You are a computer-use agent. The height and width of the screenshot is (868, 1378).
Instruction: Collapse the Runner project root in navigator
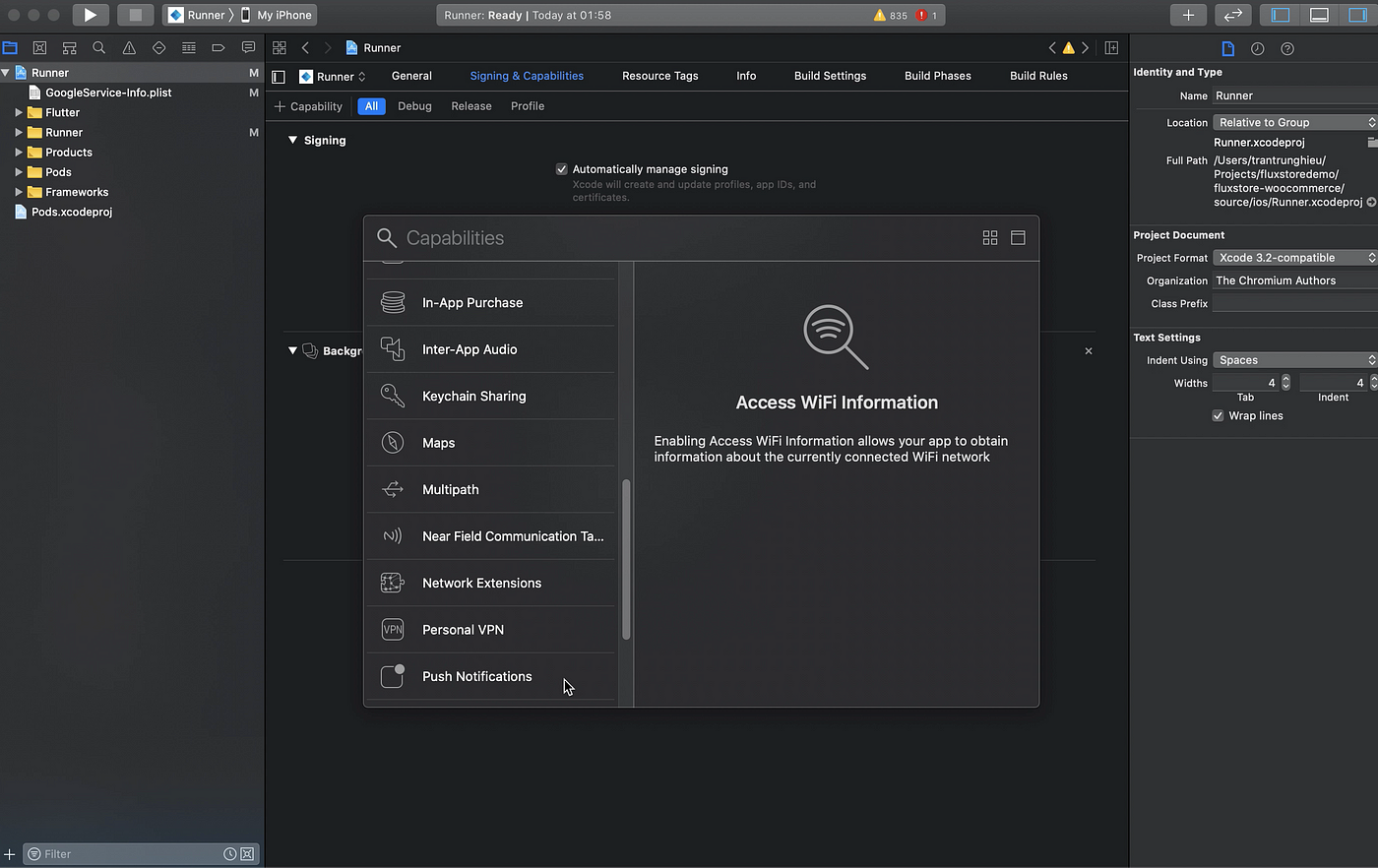click(x=6, y=73)
